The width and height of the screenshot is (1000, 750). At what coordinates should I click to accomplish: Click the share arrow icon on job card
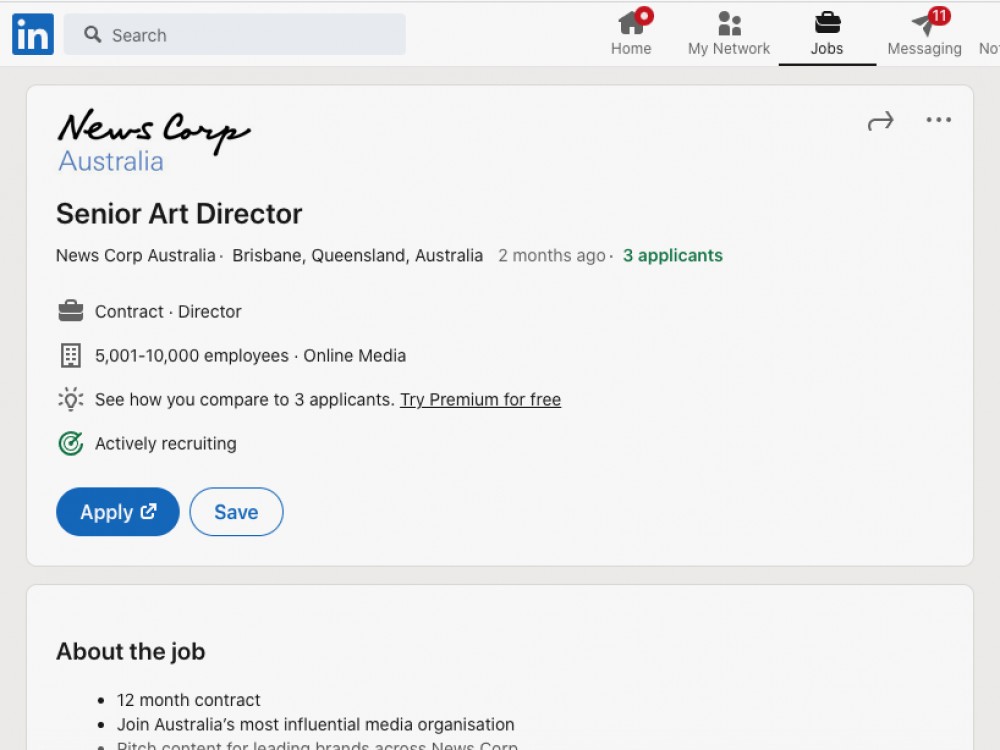(881, 121)
